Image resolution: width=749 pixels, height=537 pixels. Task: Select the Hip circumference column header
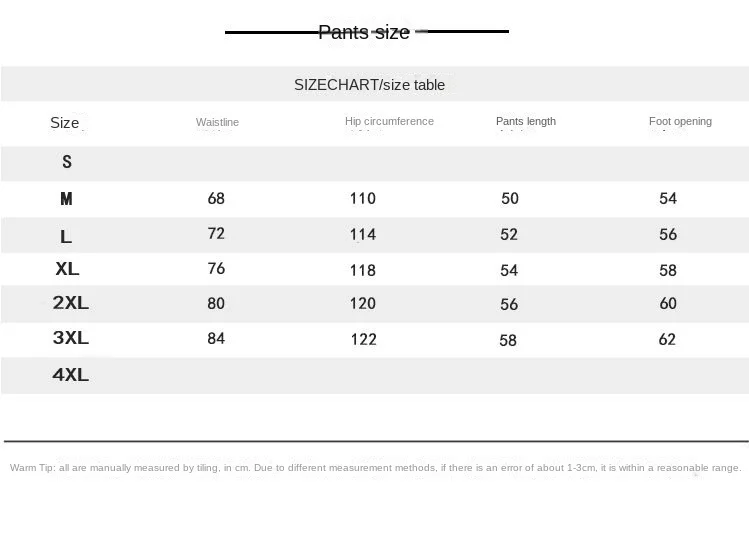click(389, 121)
